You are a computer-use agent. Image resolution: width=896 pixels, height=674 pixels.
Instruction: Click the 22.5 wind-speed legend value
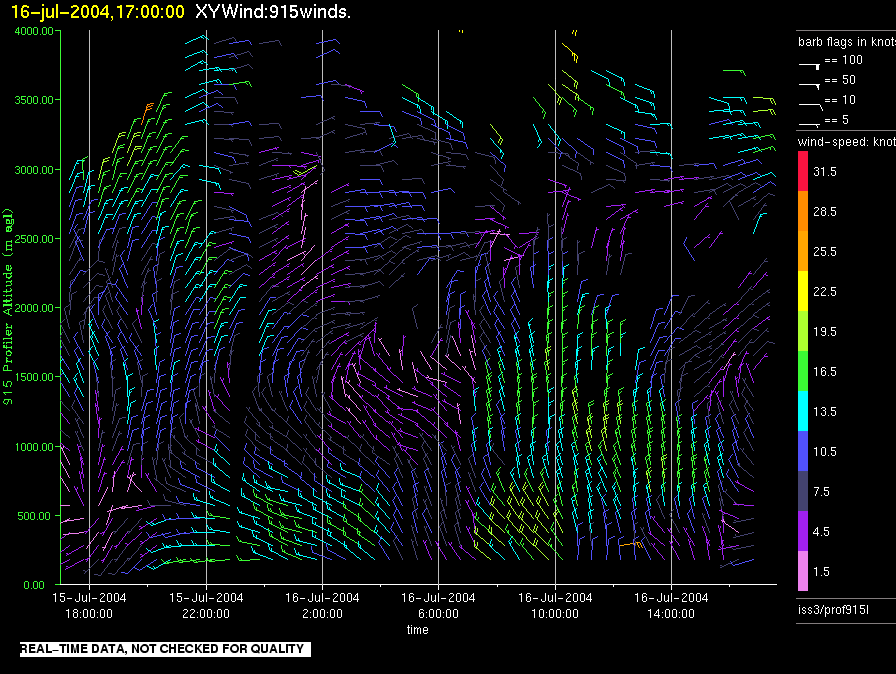(825, 291)
